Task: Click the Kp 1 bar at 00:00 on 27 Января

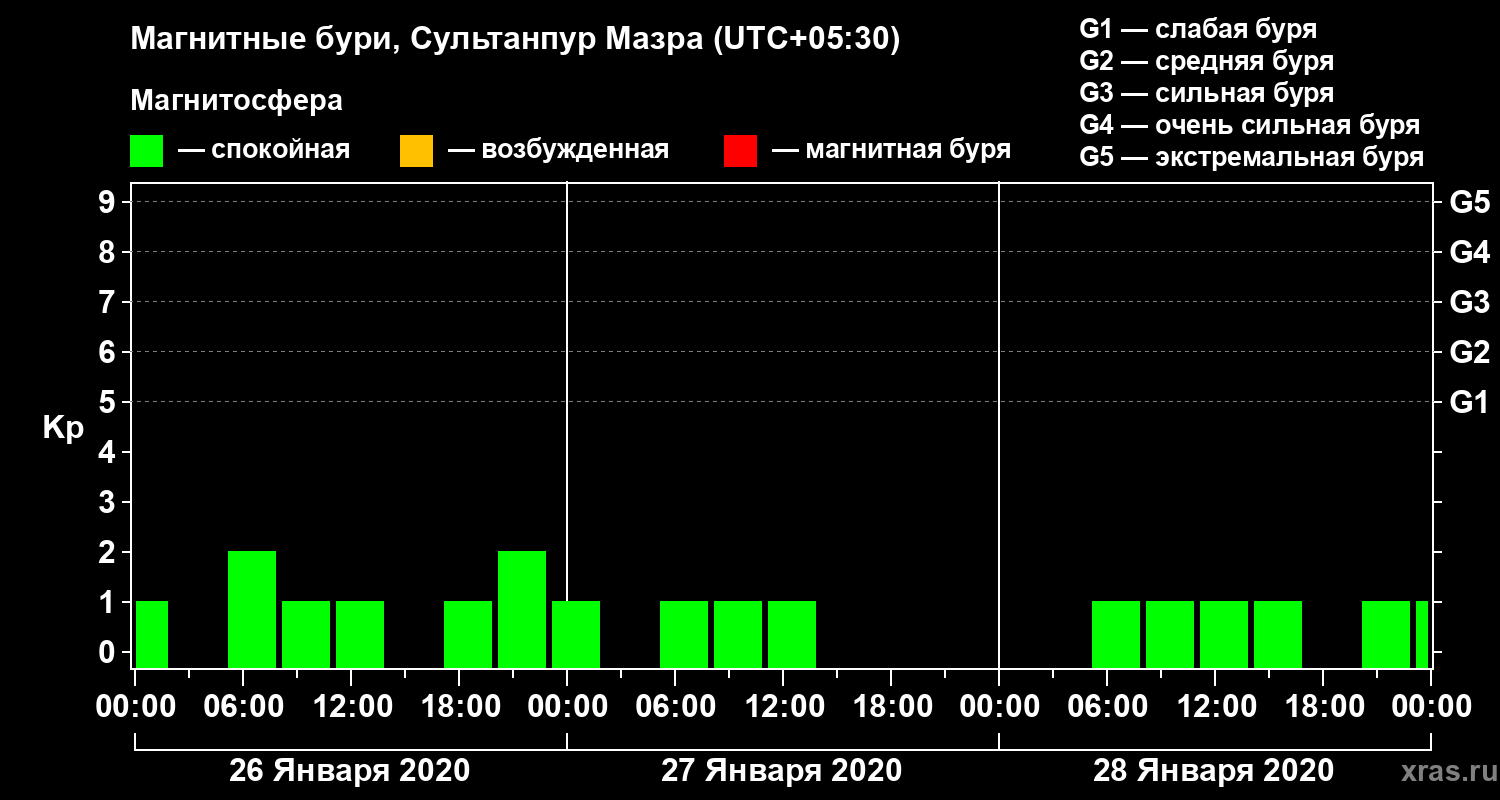Action: point(576,634)
